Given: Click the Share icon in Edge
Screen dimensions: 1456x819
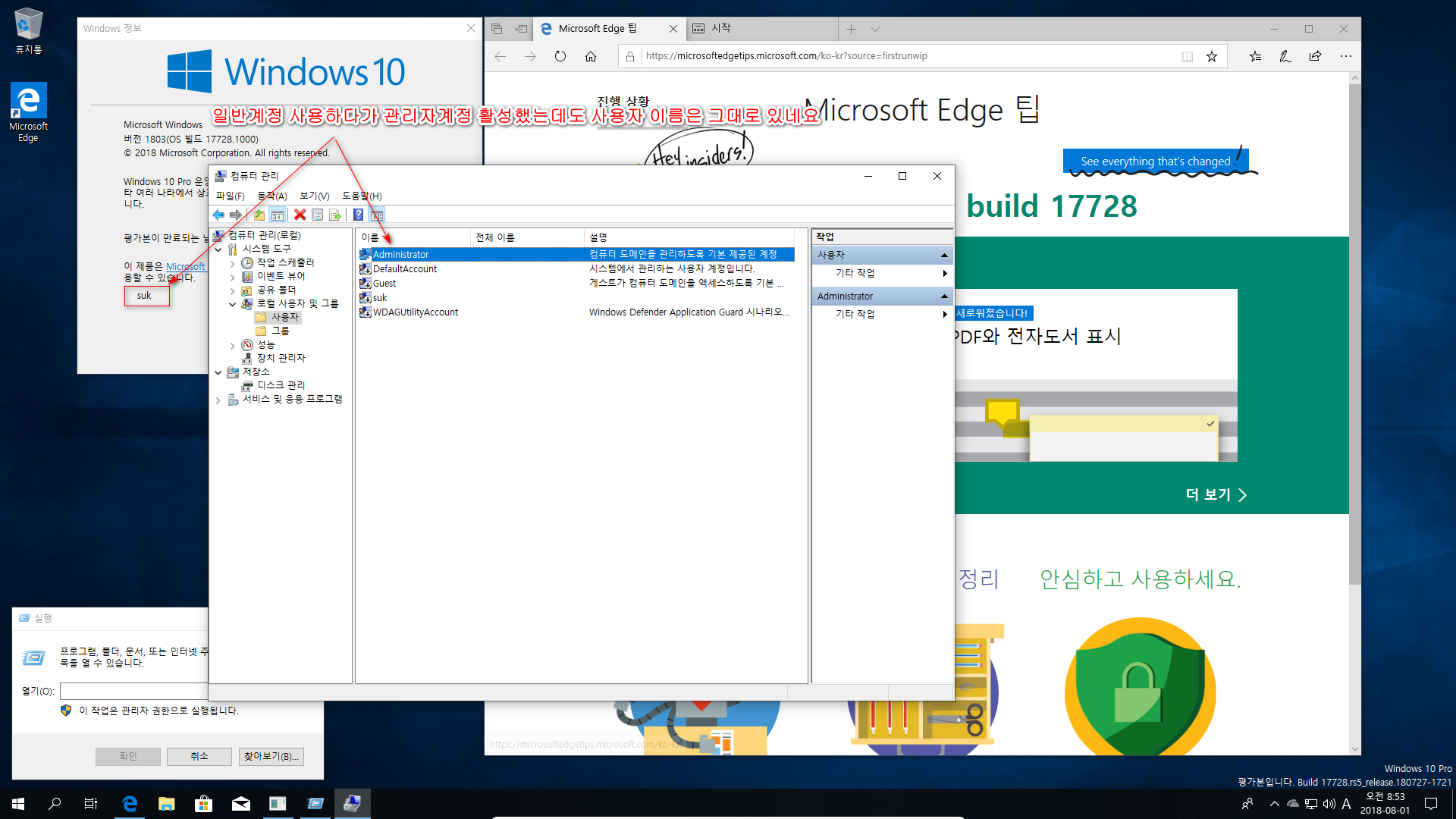Looking at the screenshot, I should click(x=1316, y=56).
